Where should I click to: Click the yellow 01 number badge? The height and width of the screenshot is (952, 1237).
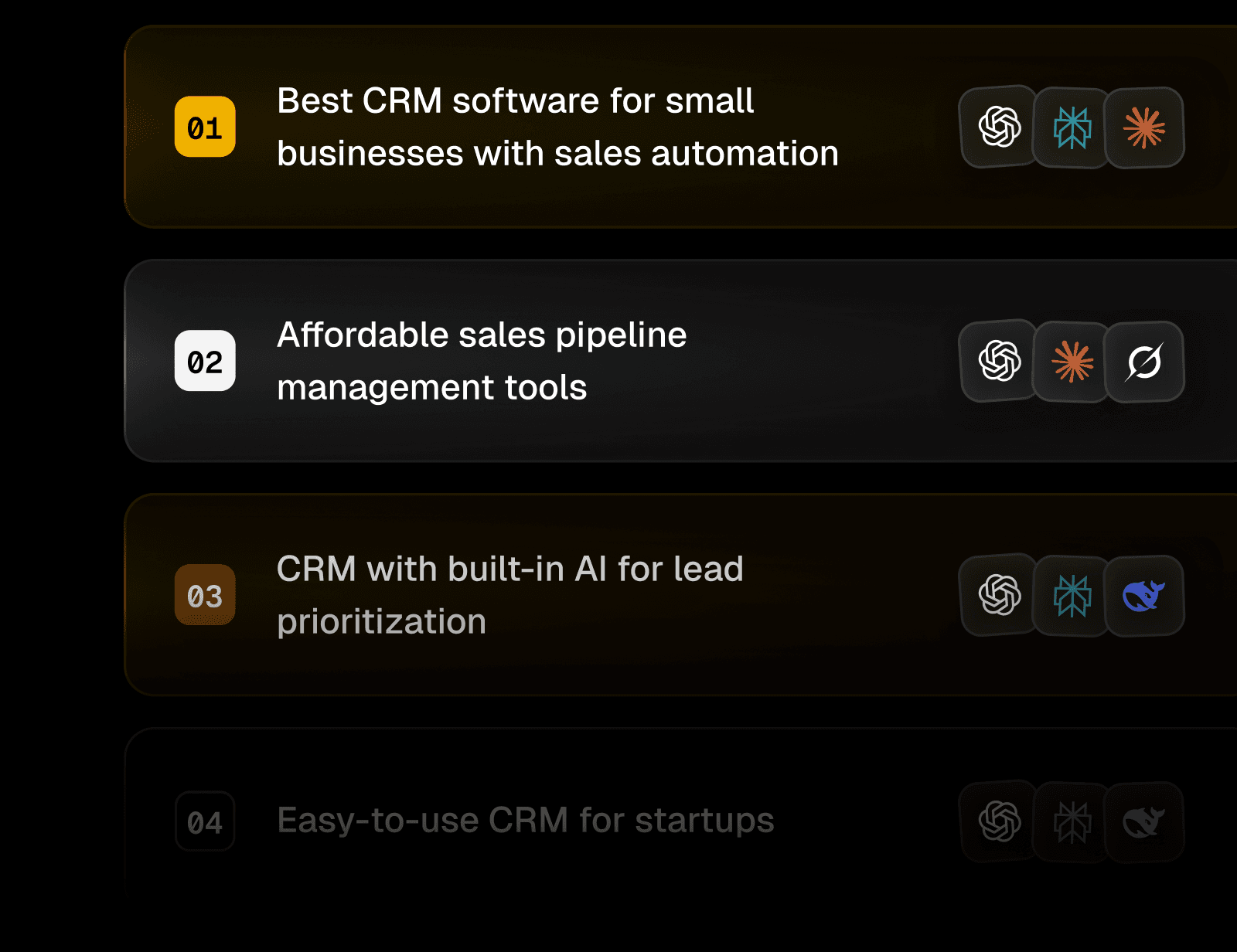coord(205,127)
